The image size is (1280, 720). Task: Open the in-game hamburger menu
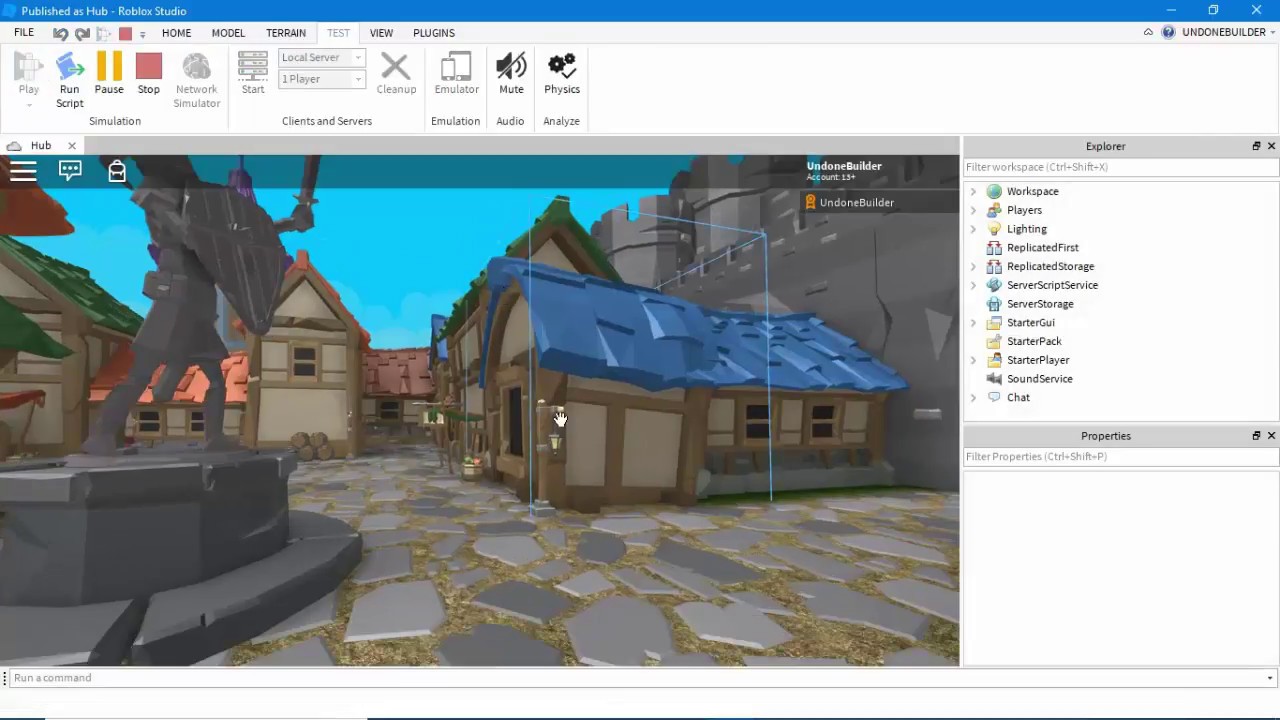[x=23, y=171]
